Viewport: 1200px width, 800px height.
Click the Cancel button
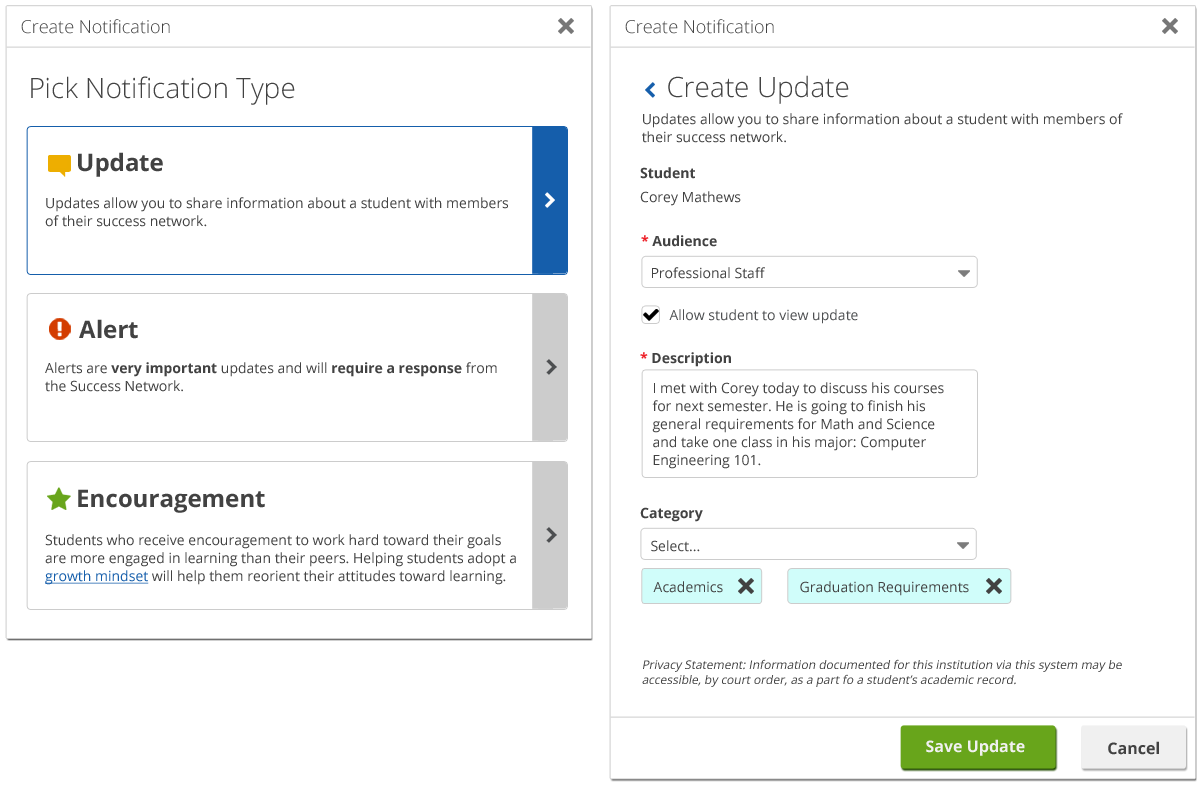click(1133, 747)
